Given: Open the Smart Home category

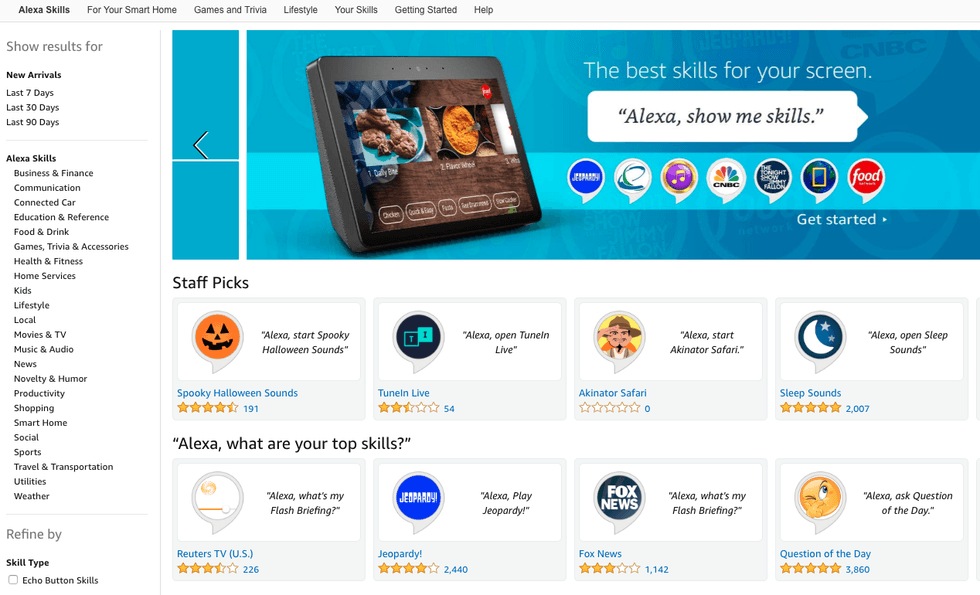Looking at the screenshot, I should [x=41, y=422].
